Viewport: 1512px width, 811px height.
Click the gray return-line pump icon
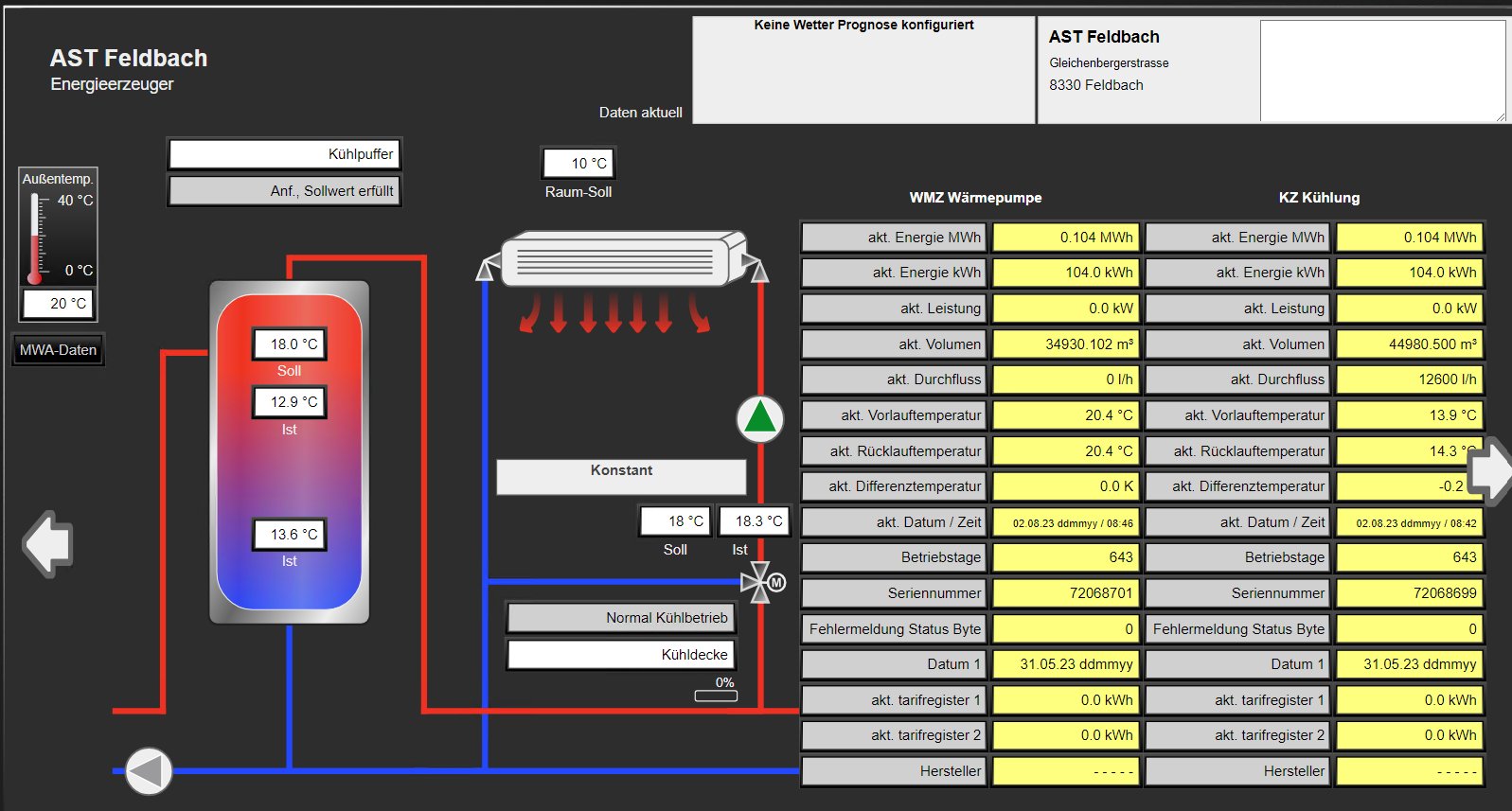pyautogui.click(x=149, y=771)
